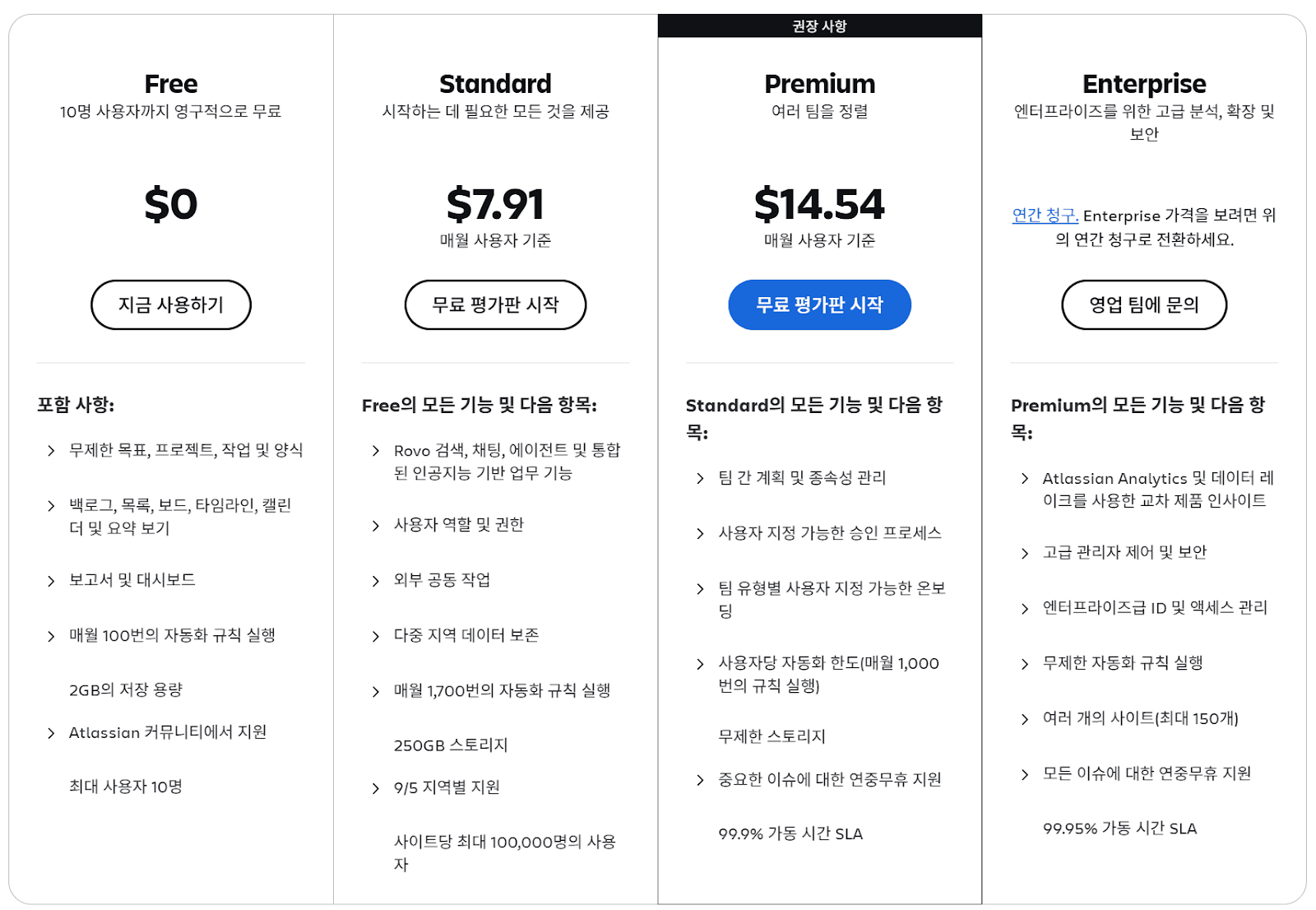Expand the 외부 공동 작업 item
The width and height of the screenshot is (1316, 910).
click(443, 580)
